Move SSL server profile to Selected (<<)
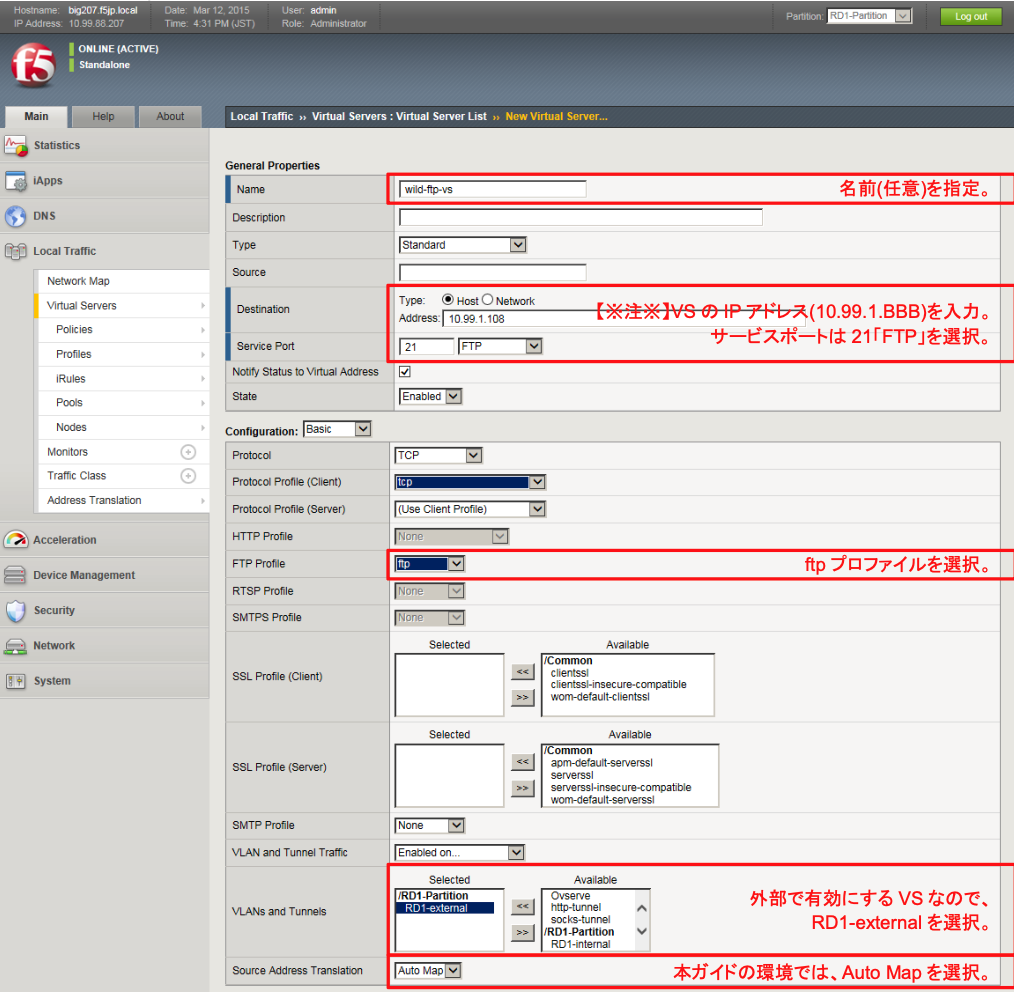Screen dimensions: 1014x992 click(x=523, y=762)
